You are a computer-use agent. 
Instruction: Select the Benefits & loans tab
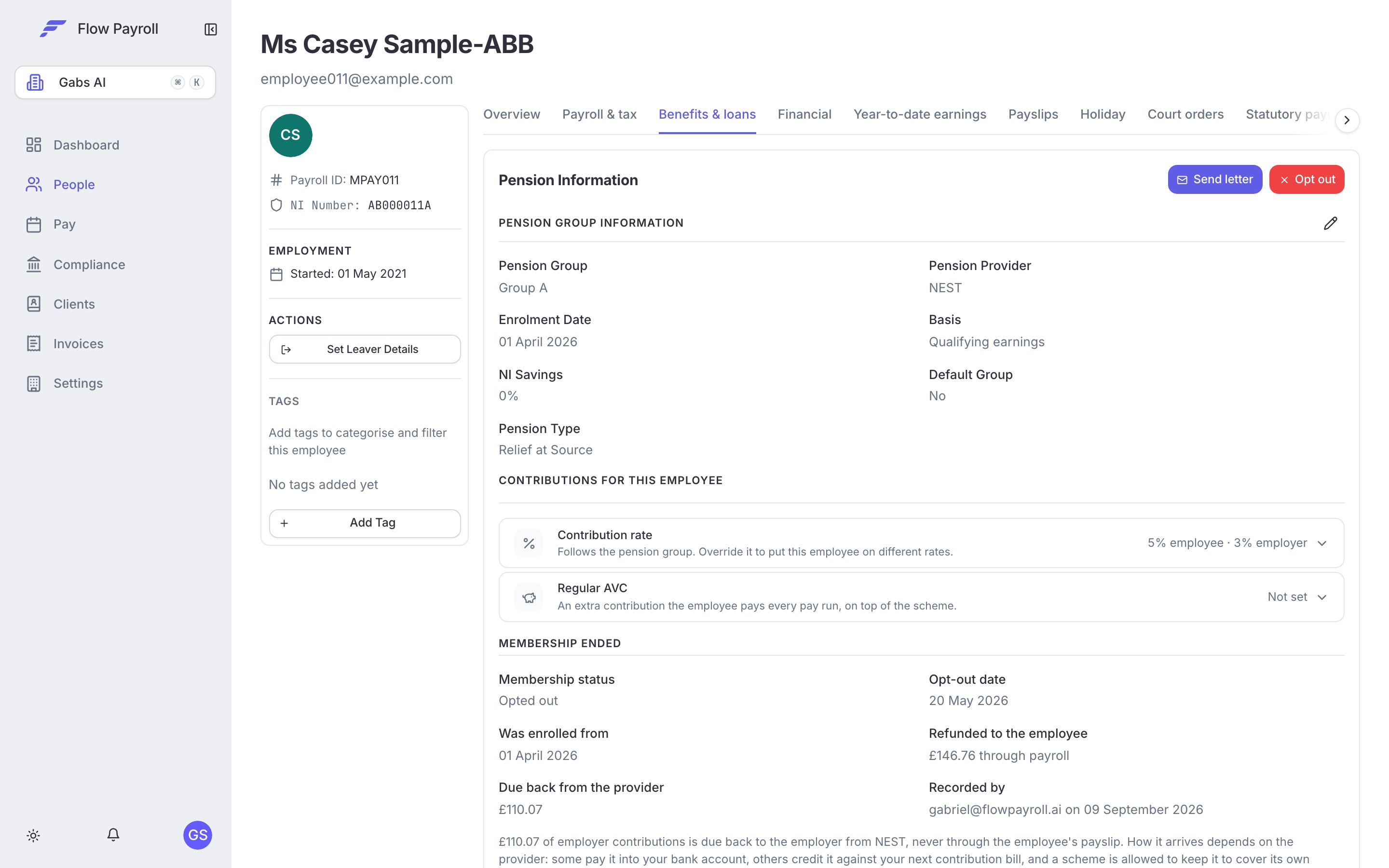click(x=707, y=114)
